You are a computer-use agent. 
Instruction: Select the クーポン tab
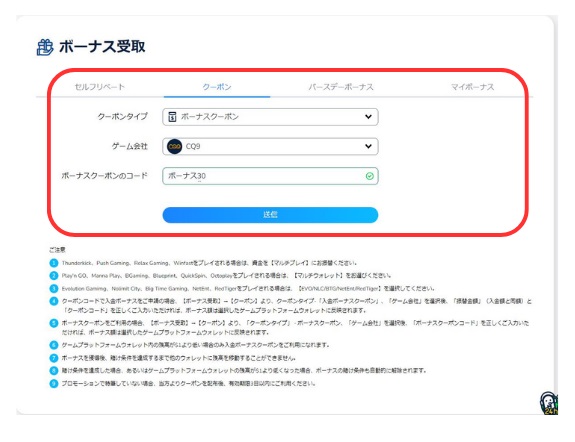(217, 87)
